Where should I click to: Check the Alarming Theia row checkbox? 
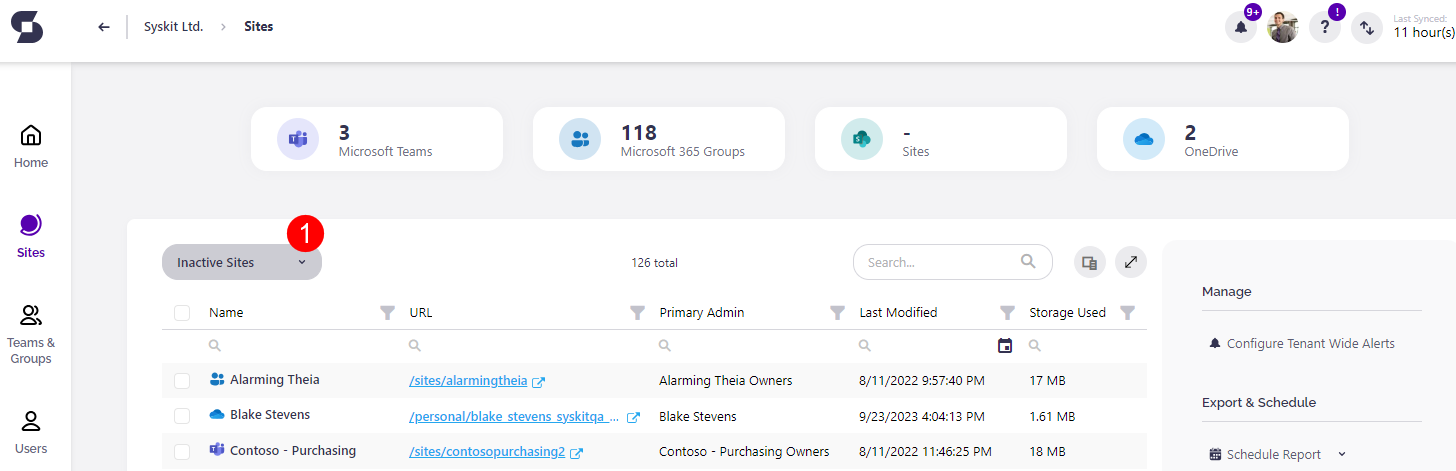(x=182, y=380)
